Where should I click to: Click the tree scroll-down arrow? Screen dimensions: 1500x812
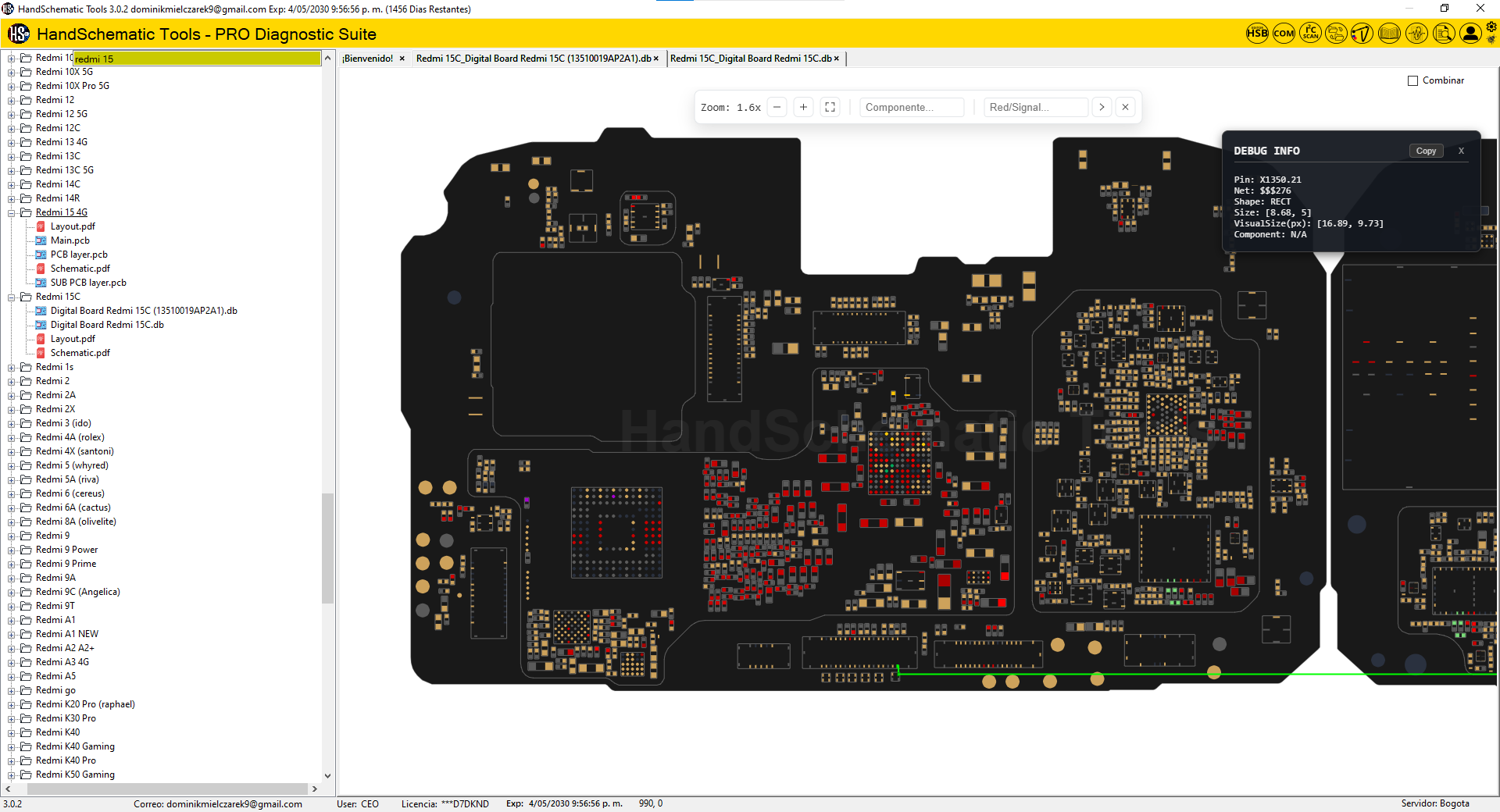(x=327, y=776)
